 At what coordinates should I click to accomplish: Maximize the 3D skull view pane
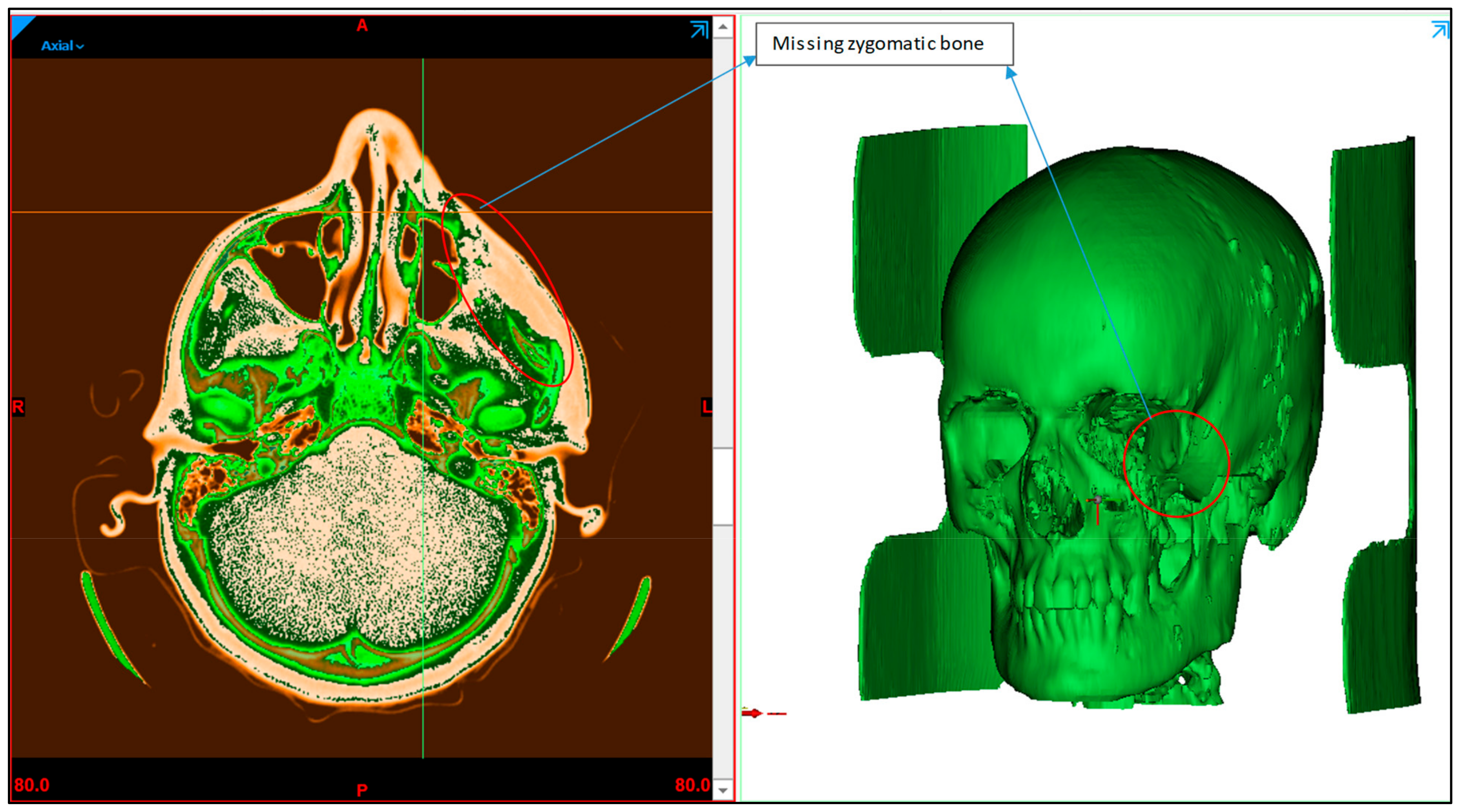1440,29
